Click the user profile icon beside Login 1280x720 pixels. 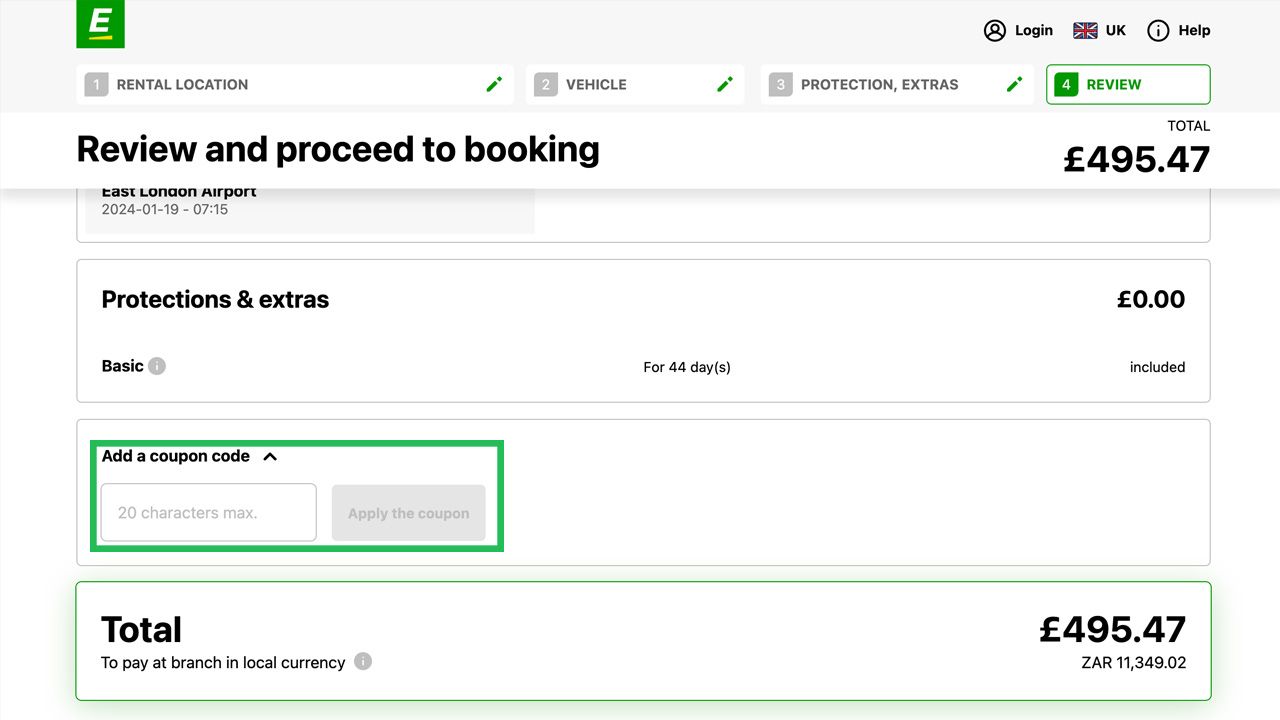994,31
